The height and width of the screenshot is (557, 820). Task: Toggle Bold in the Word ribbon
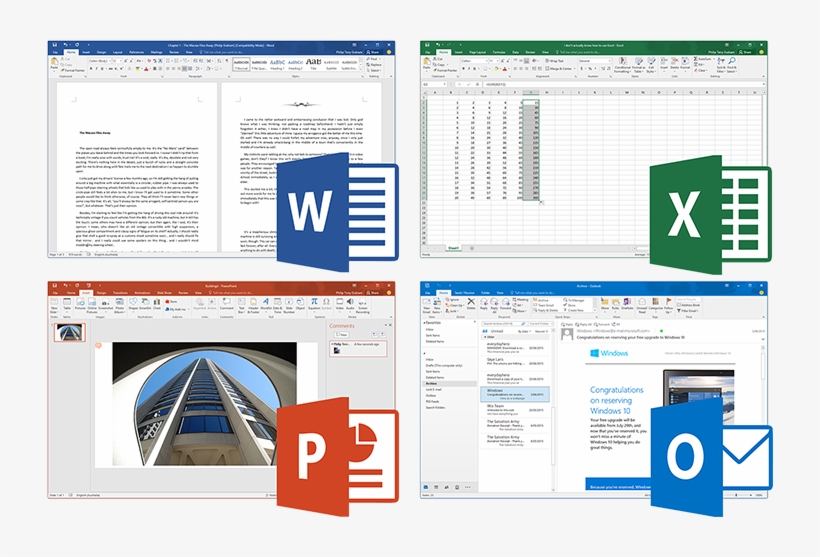[91, 69]
